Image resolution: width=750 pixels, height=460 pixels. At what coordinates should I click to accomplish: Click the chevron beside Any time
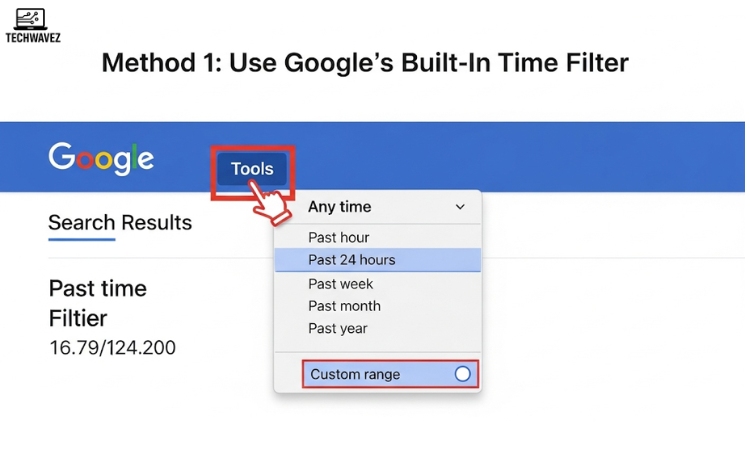pos(460,207)
